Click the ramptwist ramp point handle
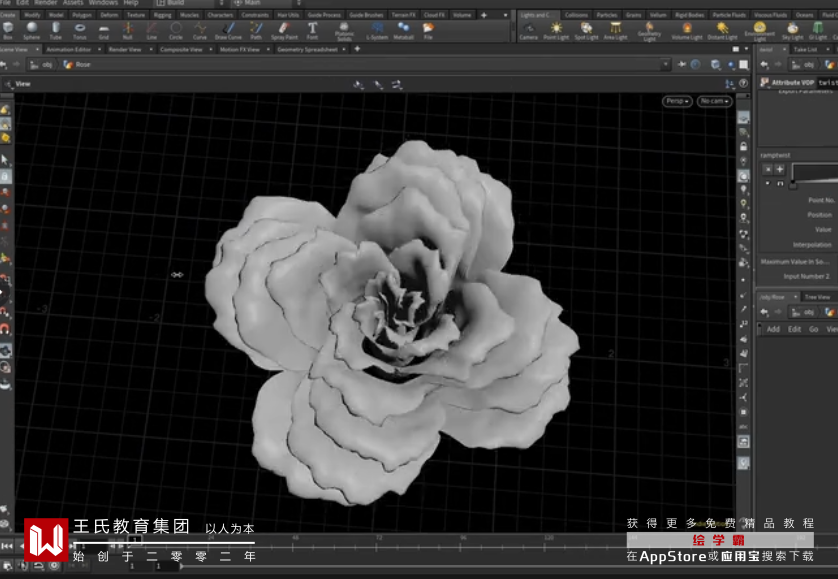 [x=793, y=184]
